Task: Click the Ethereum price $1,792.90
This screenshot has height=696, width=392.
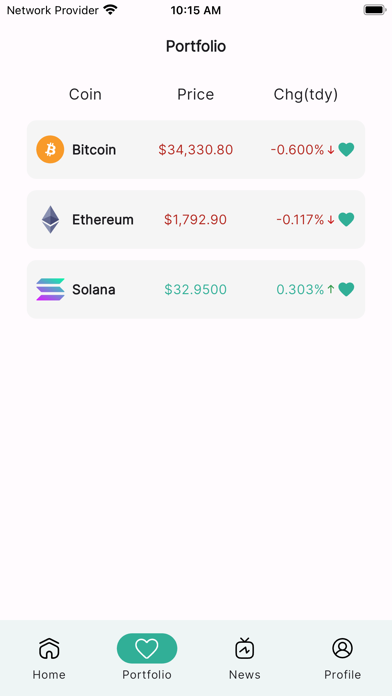Action: pyautogui.click(x=195, y=220)
